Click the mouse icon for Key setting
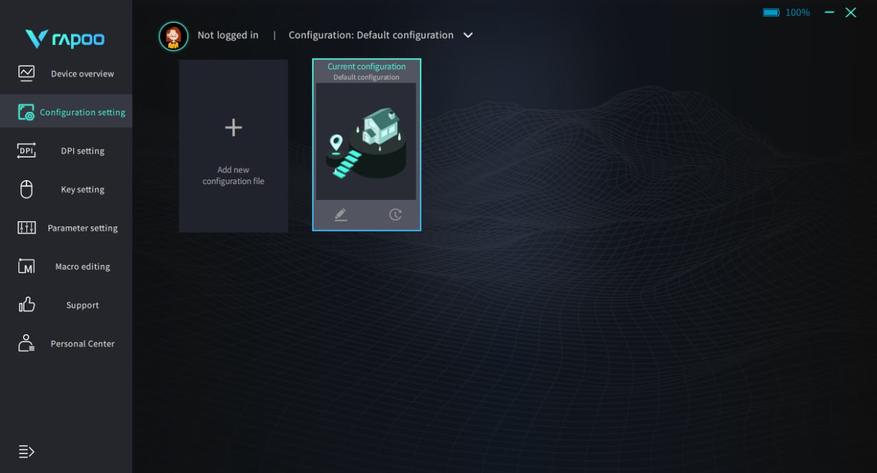 click(x=26, y=190)
